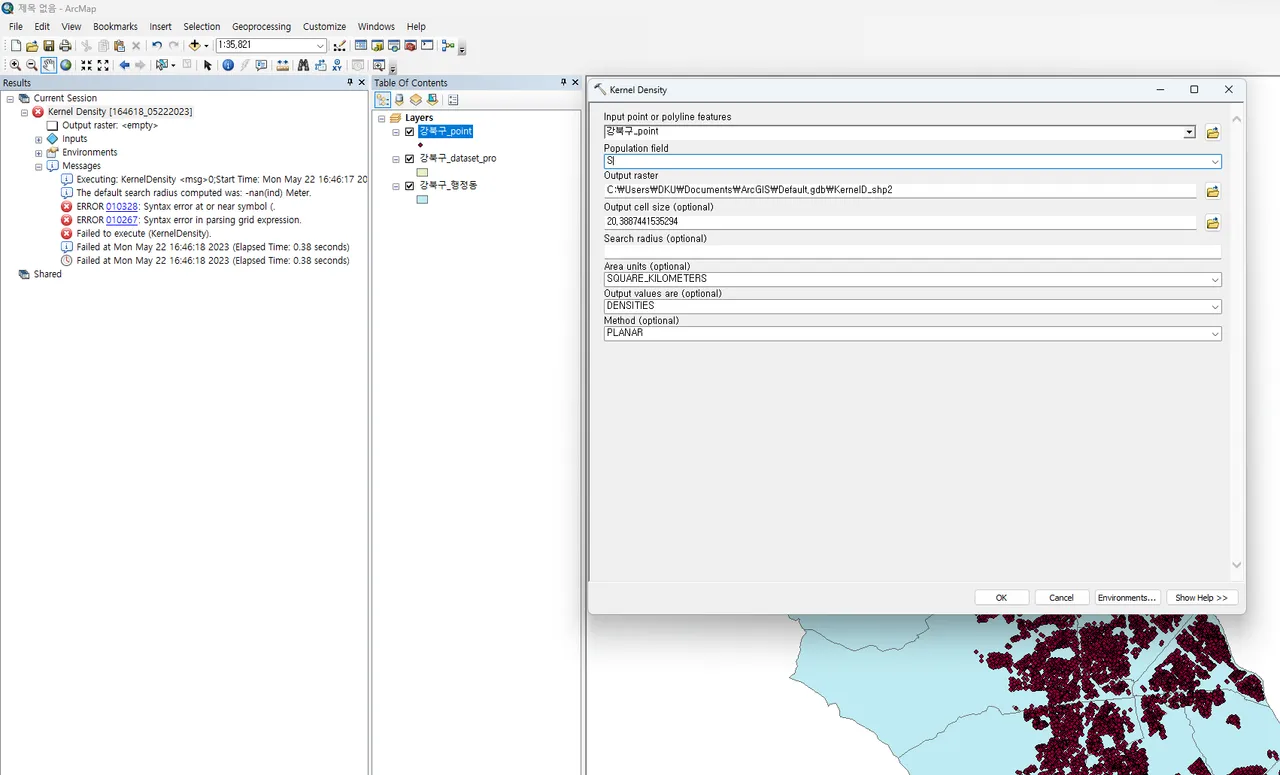Click the Full Extent globe icon

(x=66, y=65)
